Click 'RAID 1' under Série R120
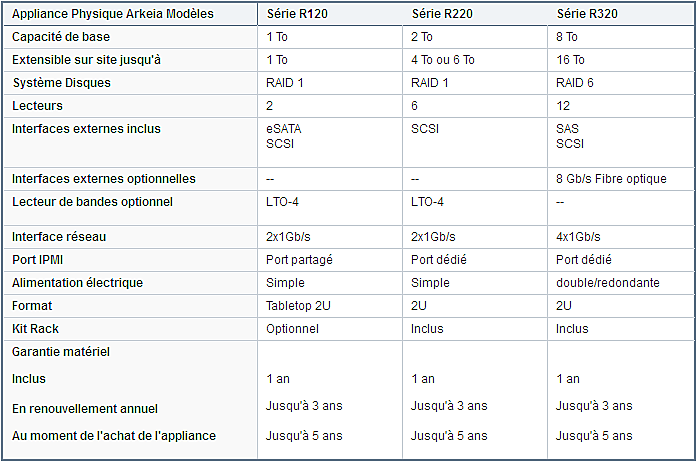The width and height of the screenshot is (697, 462). click(x=284, y=83)
